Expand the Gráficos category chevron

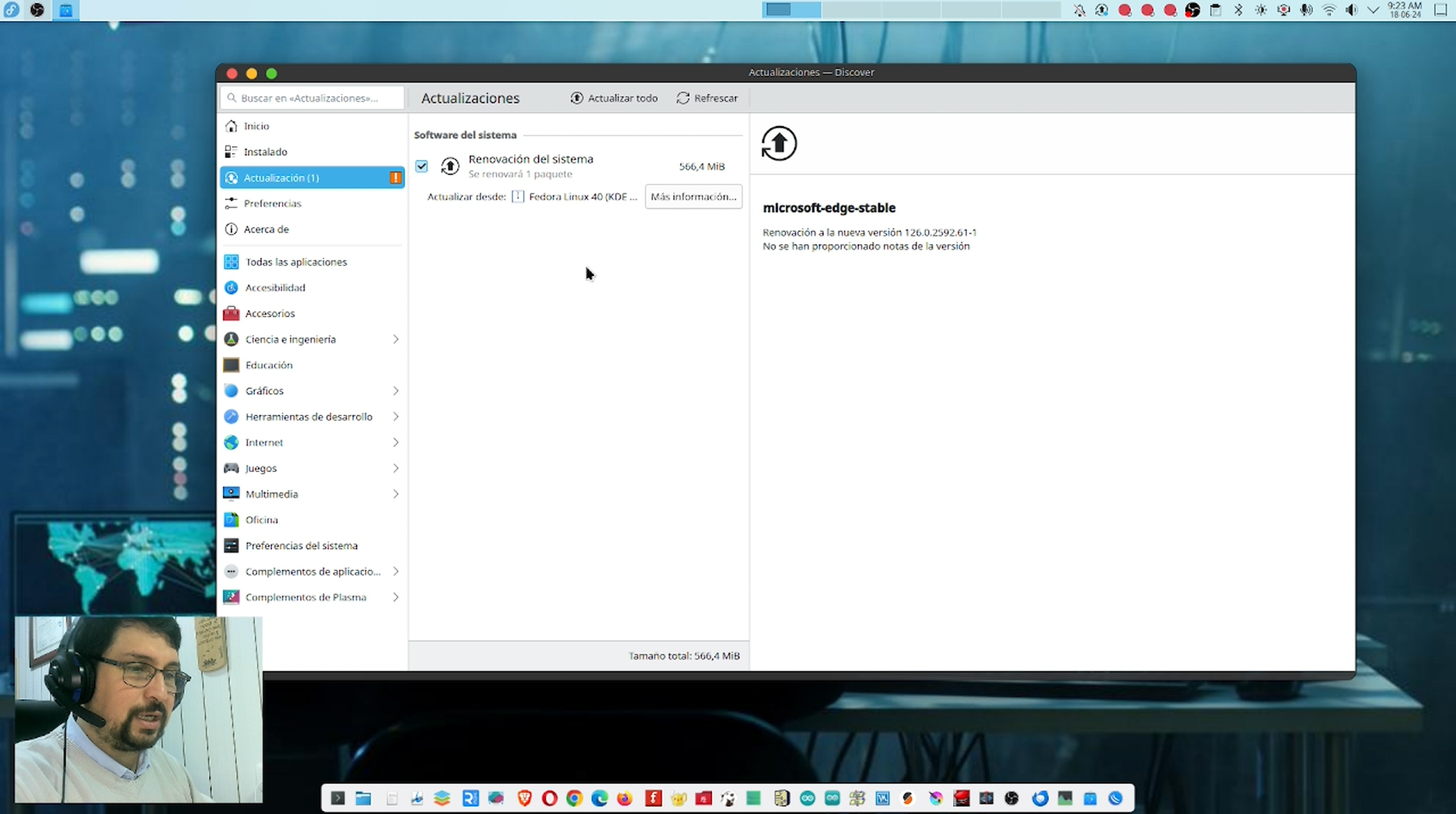[396, 390]
